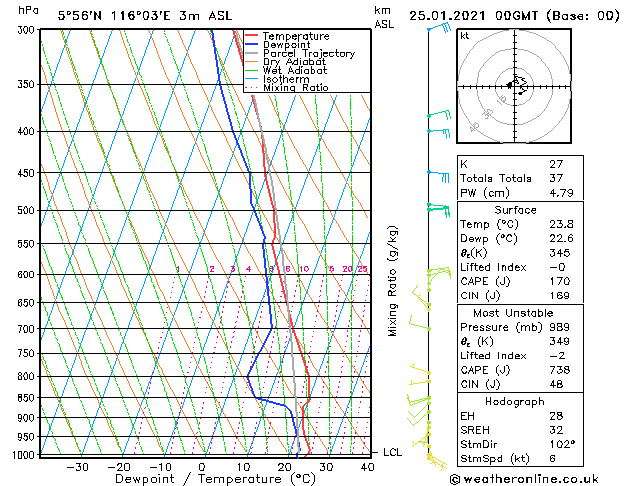Click the surface theta-e value 345
This screenshot has width=629, height=486.
click(x=560, y=253)
